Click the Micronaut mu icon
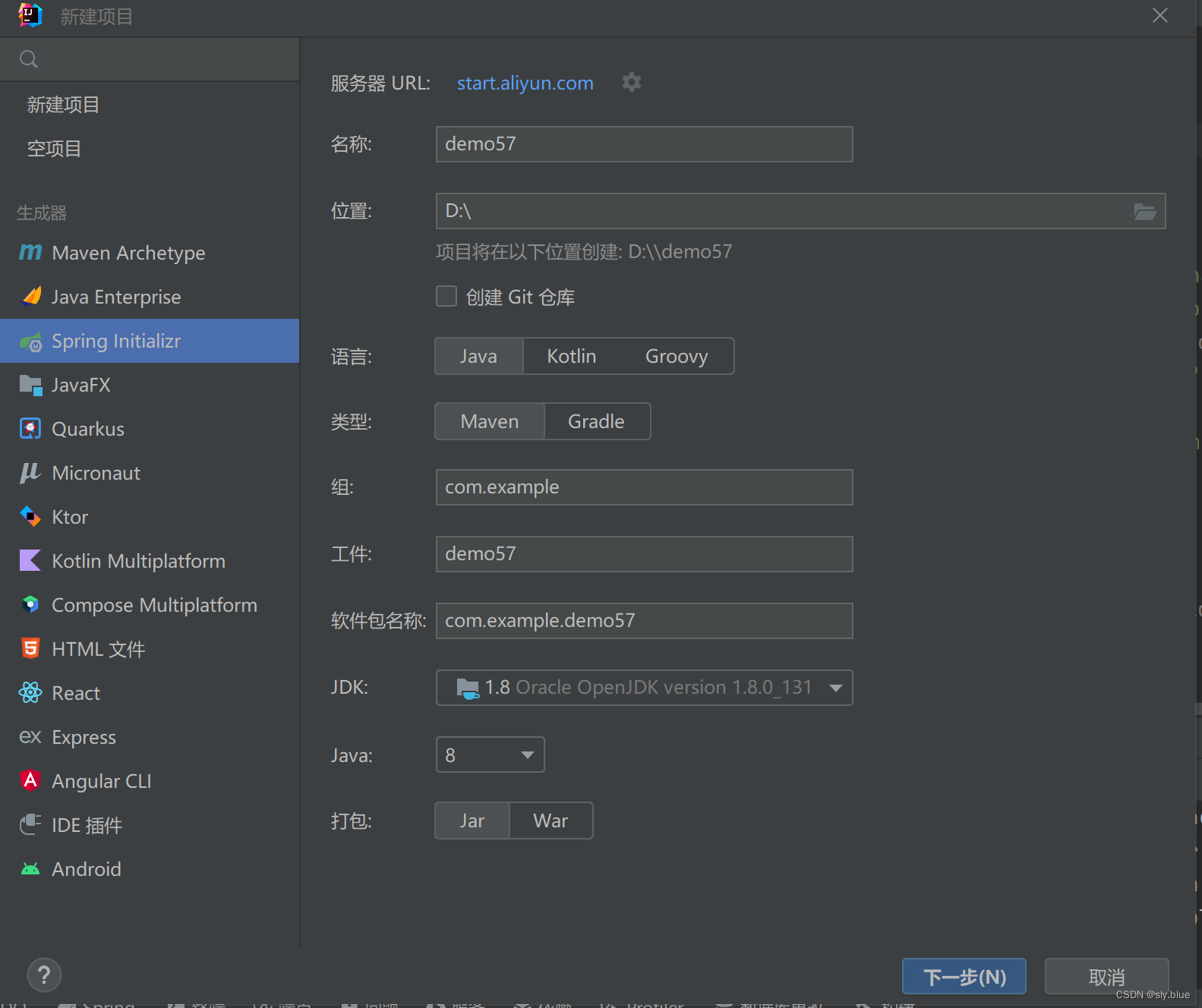This screenshot has width=1202, height=1008. point(30,473)
